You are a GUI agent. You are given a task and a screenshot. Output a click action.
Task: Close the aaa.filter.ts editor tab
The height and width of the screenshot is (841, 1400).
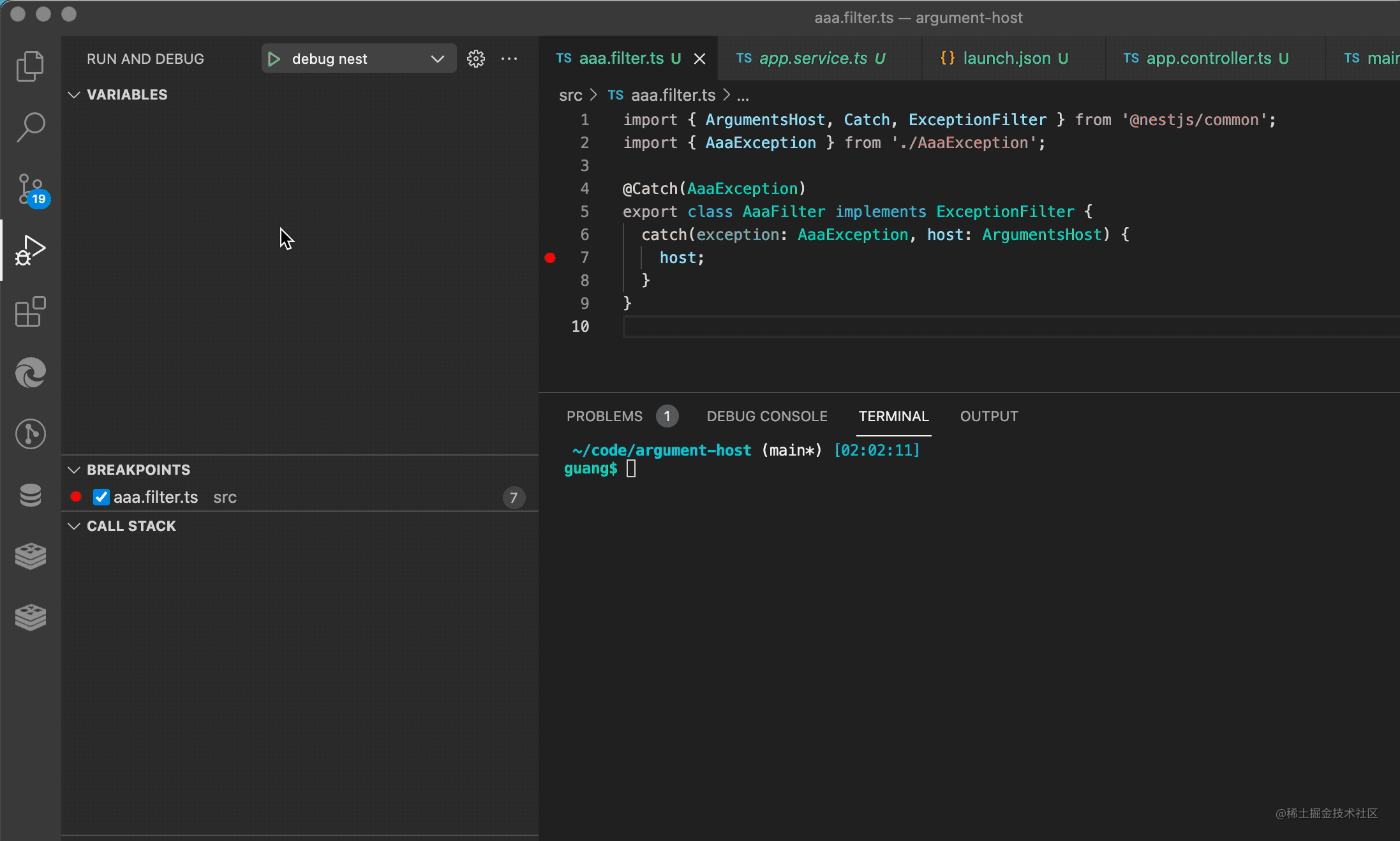coord(700,59)
